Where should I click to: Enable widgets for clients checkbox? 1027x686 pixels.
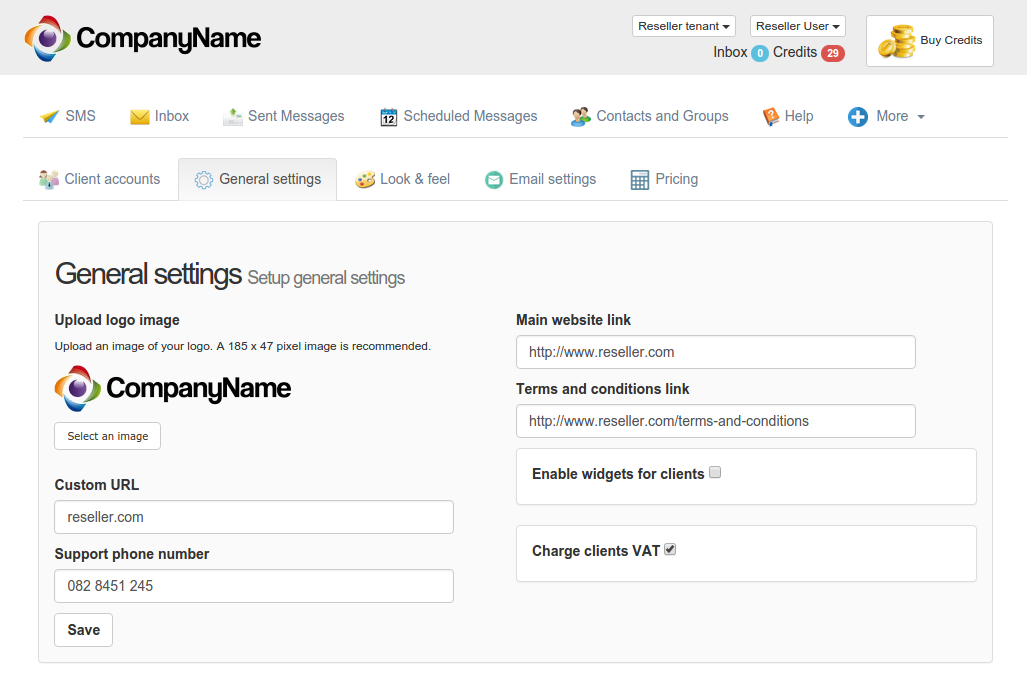tap(715, 473)
